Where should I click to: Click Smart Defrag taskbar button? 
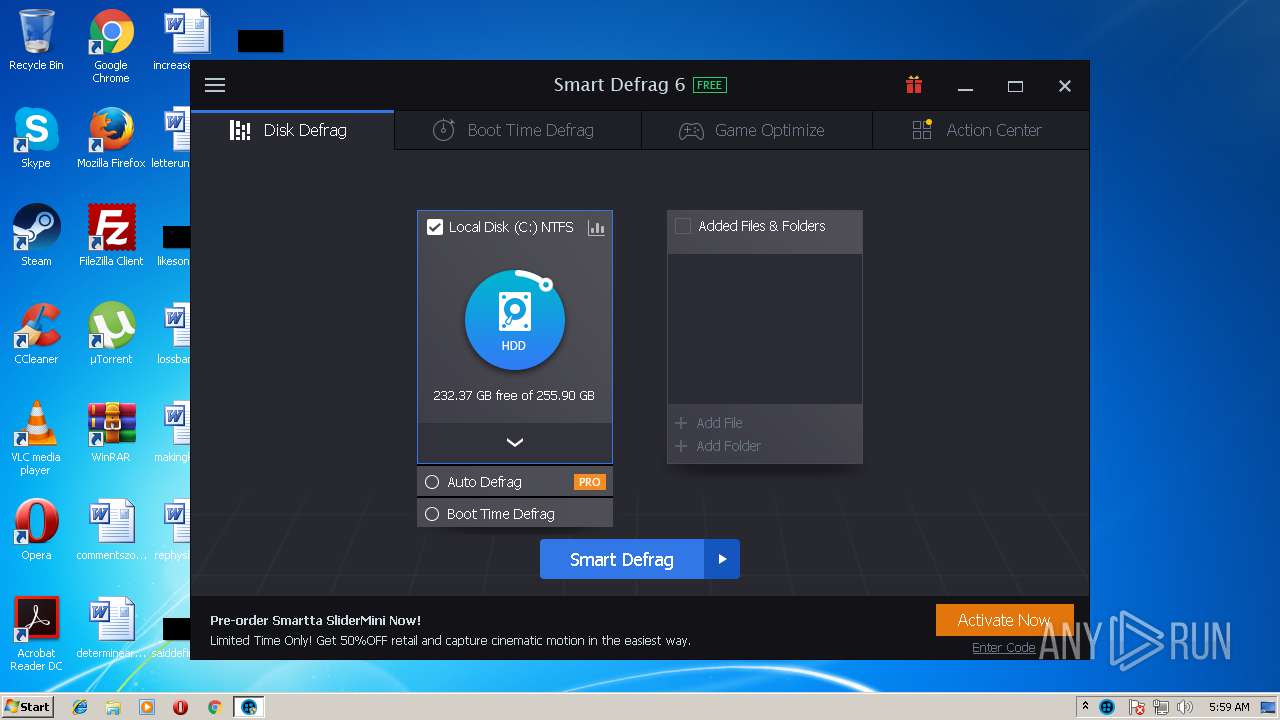[x=248, y=707]
